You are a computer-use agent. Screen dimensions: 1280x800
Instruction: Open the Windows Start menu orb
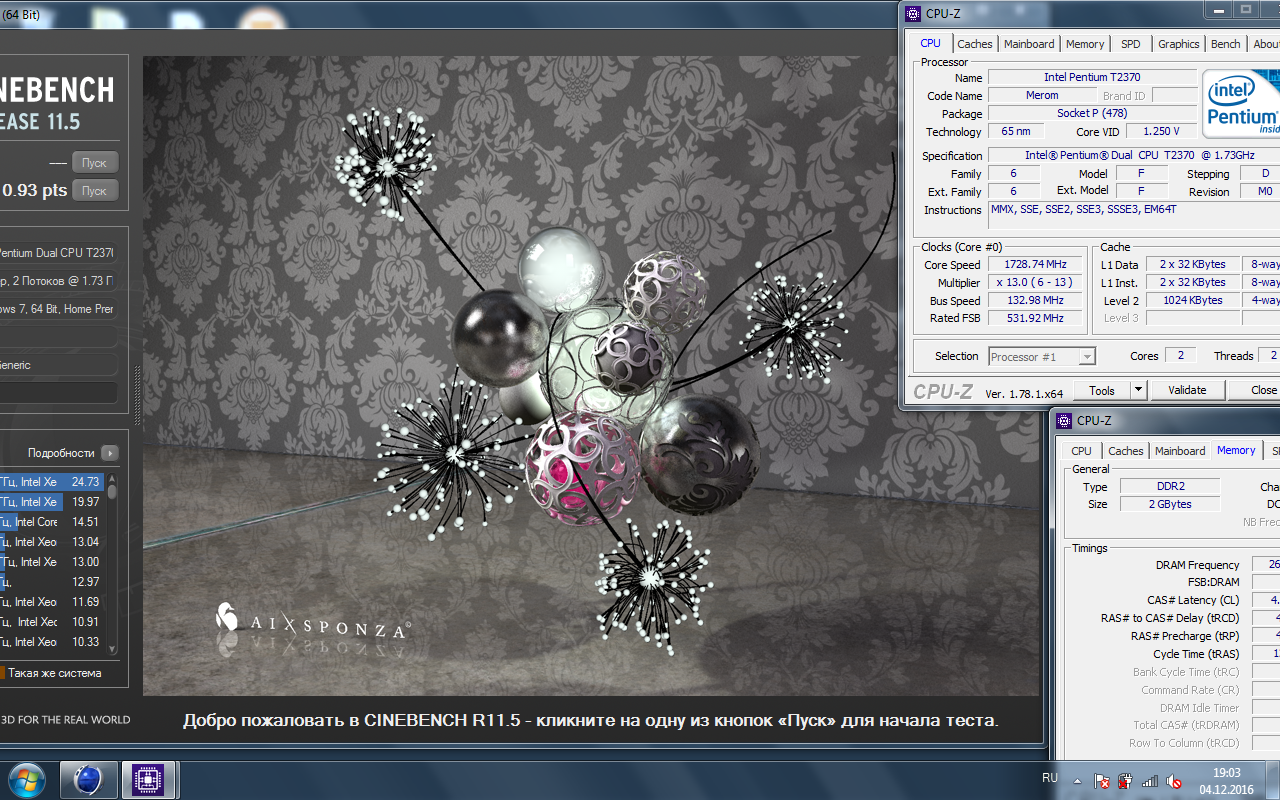tap(25, 779)
